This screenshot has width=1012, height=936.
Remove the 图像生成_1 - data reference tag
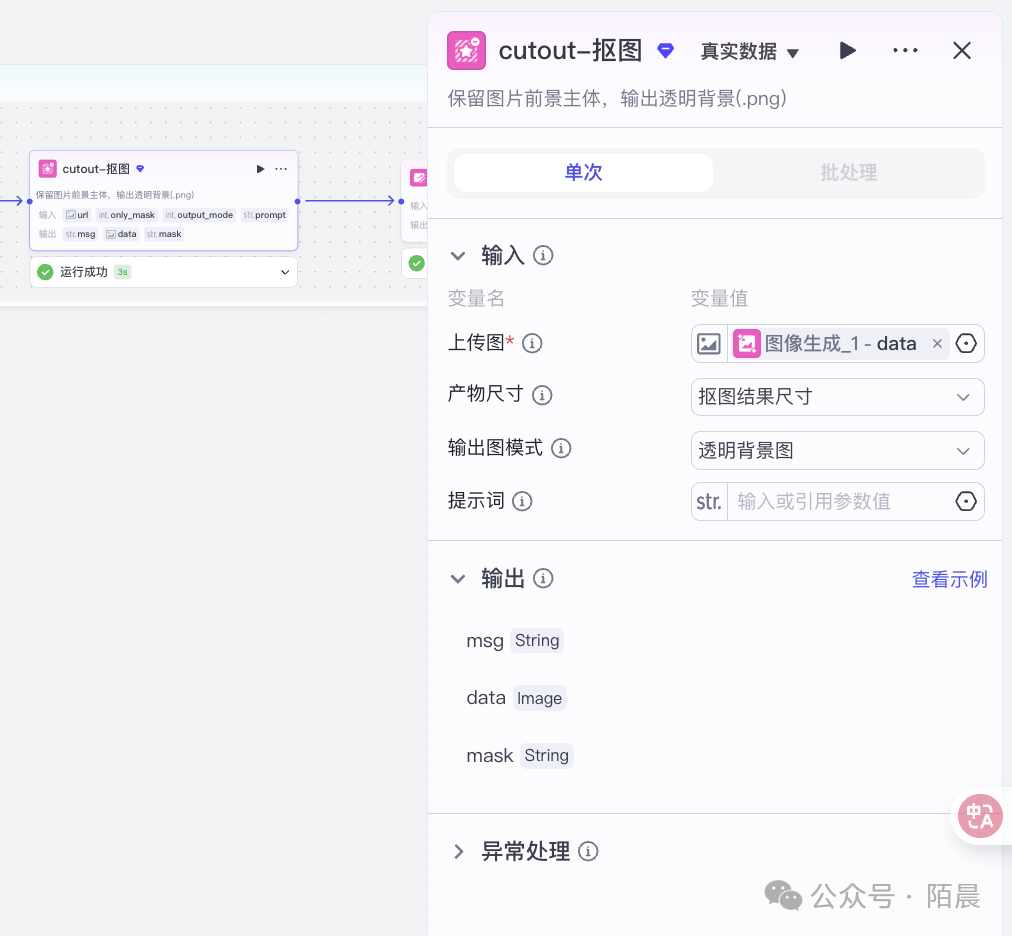click(937, 344)
